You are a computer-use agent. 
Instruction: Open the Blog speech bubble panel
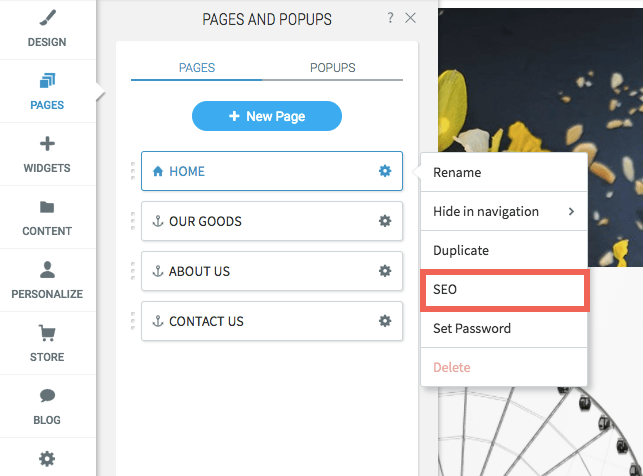click(47, 406)
